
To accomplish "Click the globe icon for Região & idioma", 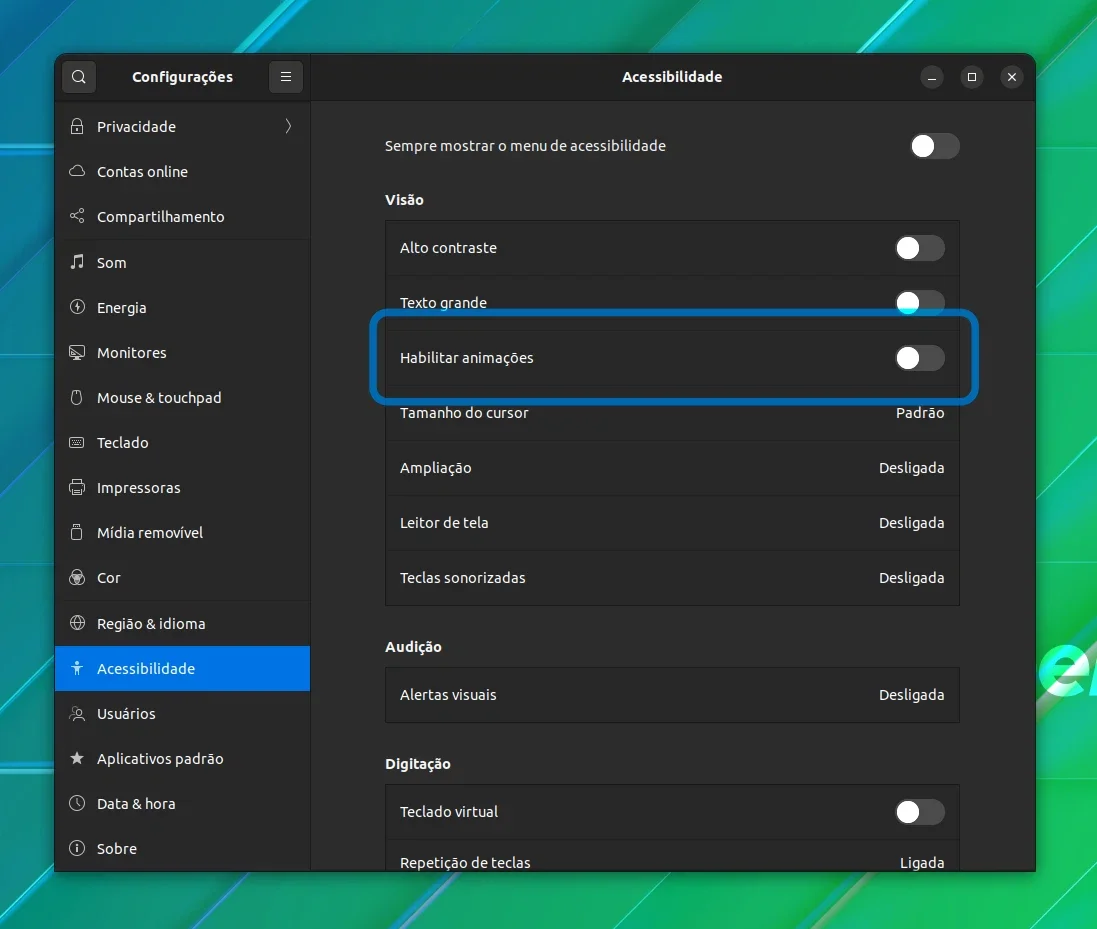I will point(77,623).
